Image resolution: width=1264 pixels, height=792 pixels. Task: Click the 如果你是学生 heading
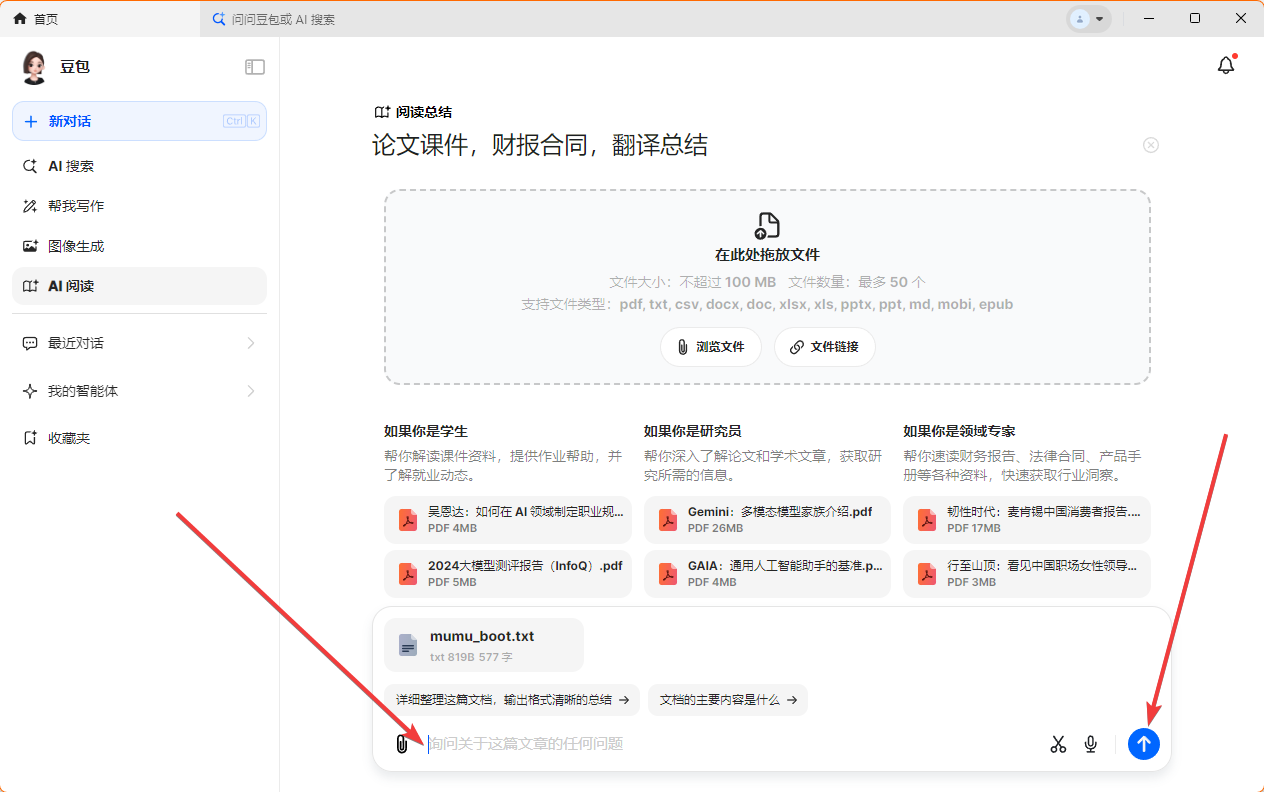tap(426, 431)
